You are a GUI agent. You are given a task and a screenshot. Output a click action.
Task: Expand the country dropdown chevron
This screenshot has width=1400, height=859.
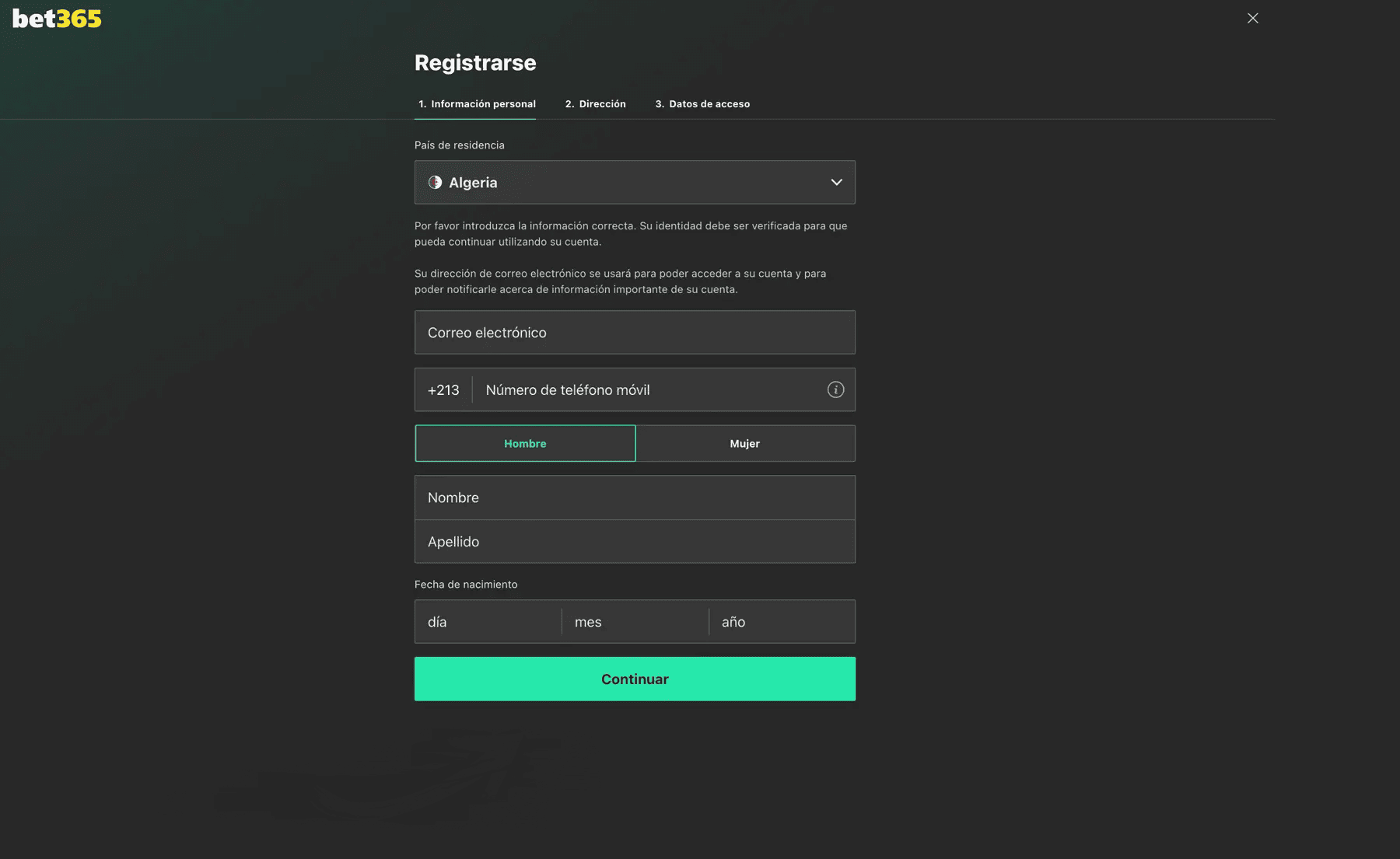coord(836,182)
